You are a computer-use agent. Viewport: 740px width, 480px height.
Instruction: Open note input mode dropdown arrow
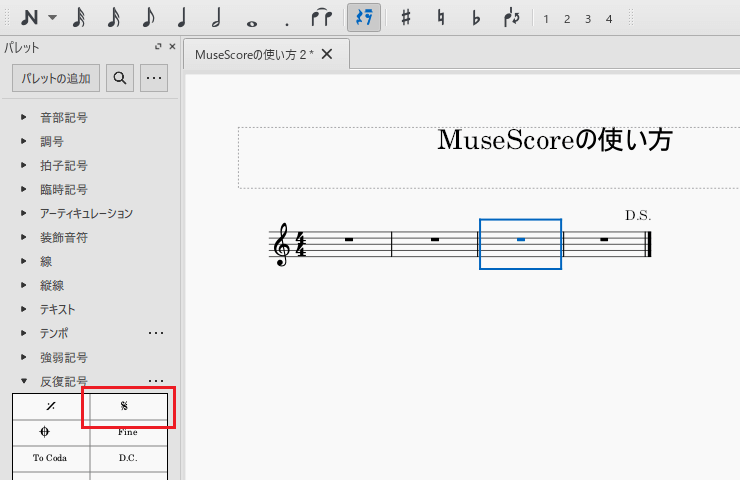point(52,18)
